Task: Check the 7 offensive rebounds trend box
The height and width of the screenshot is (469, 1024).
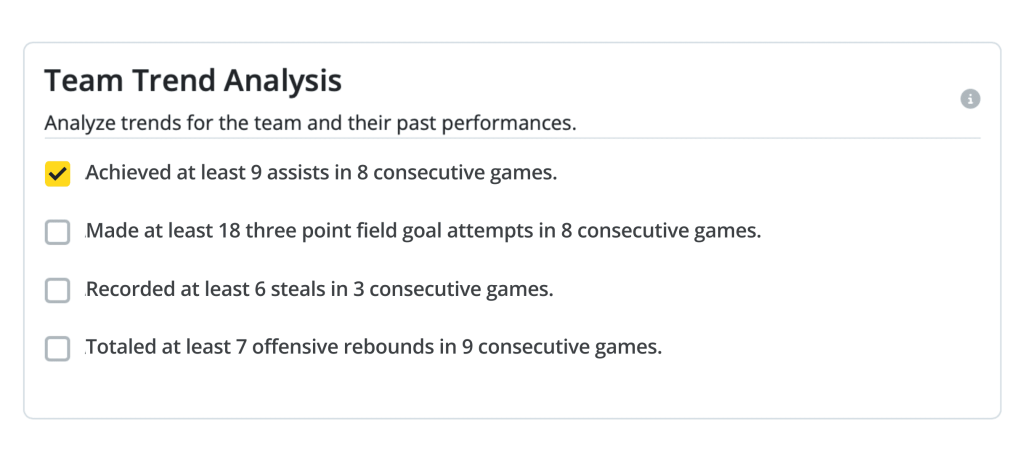Action: [57, 348]
